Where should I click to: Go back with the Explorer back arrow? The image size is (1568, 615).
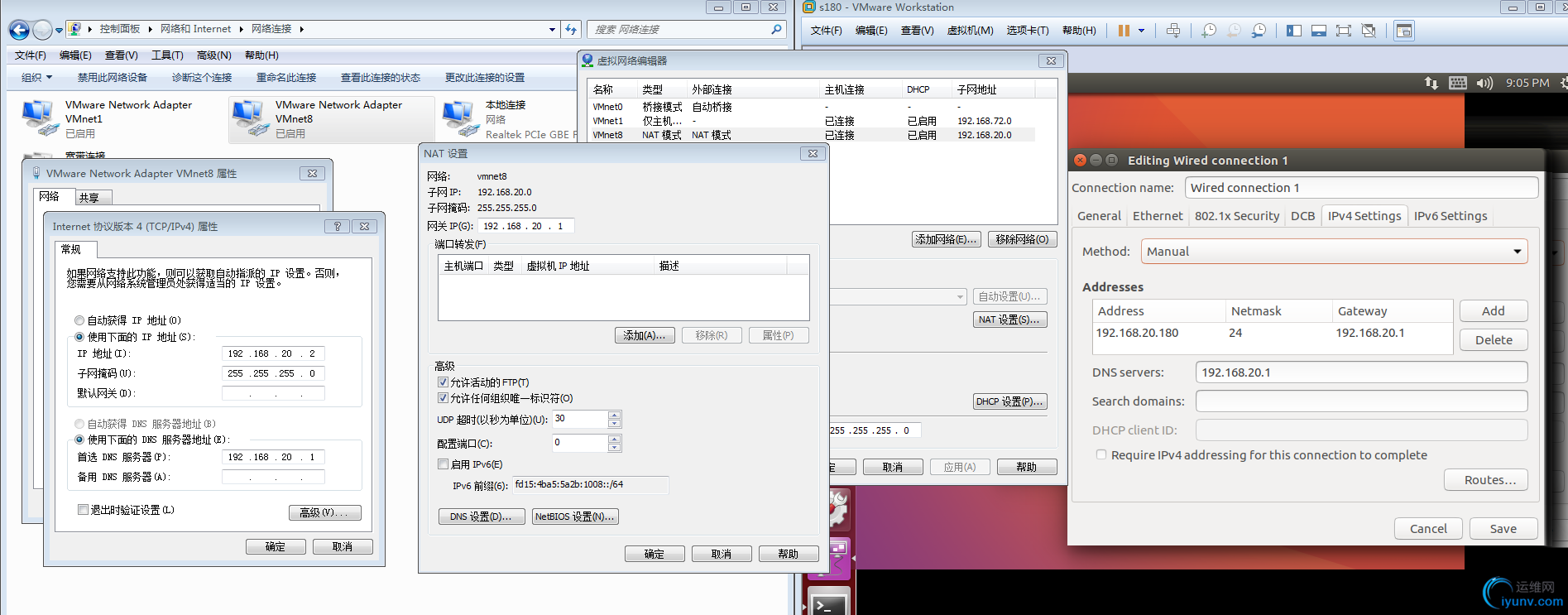[18, 31]
